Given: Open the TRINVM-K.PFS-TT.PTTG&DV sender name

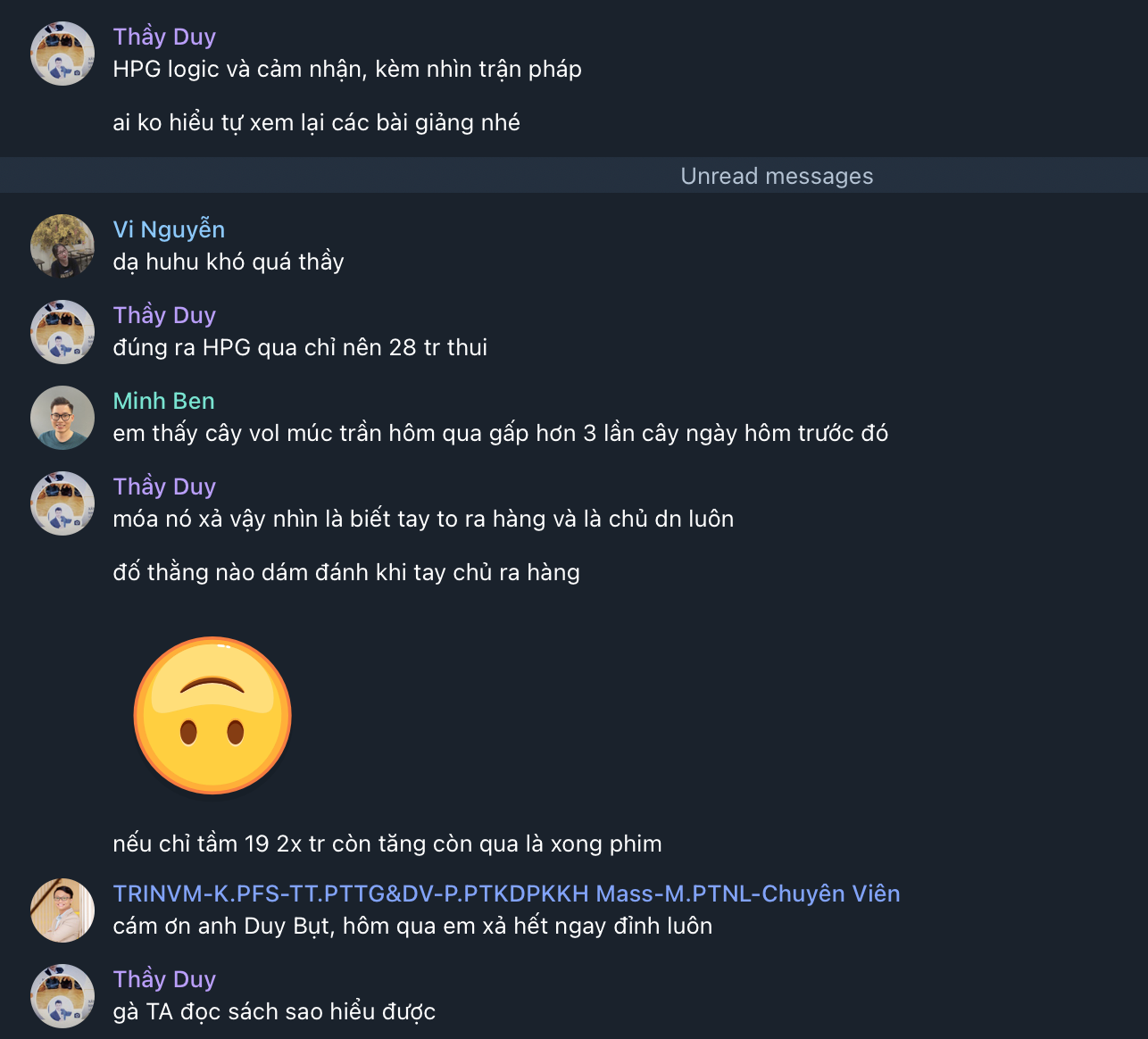Looking at the screenshot, I should 506,894.
